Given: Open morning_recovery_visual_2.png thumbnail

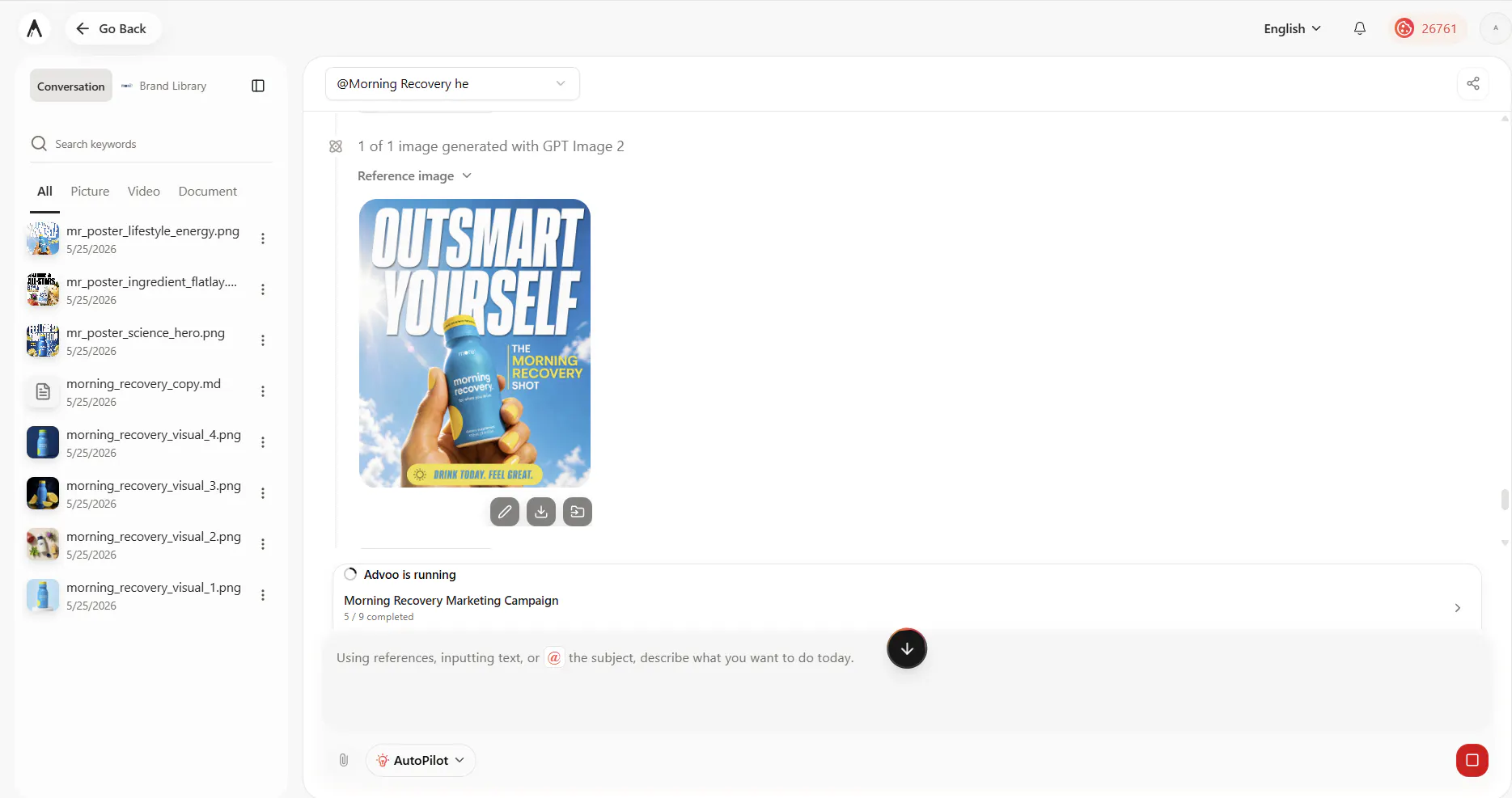Looking at the screenshot, I should click(43, 545).
